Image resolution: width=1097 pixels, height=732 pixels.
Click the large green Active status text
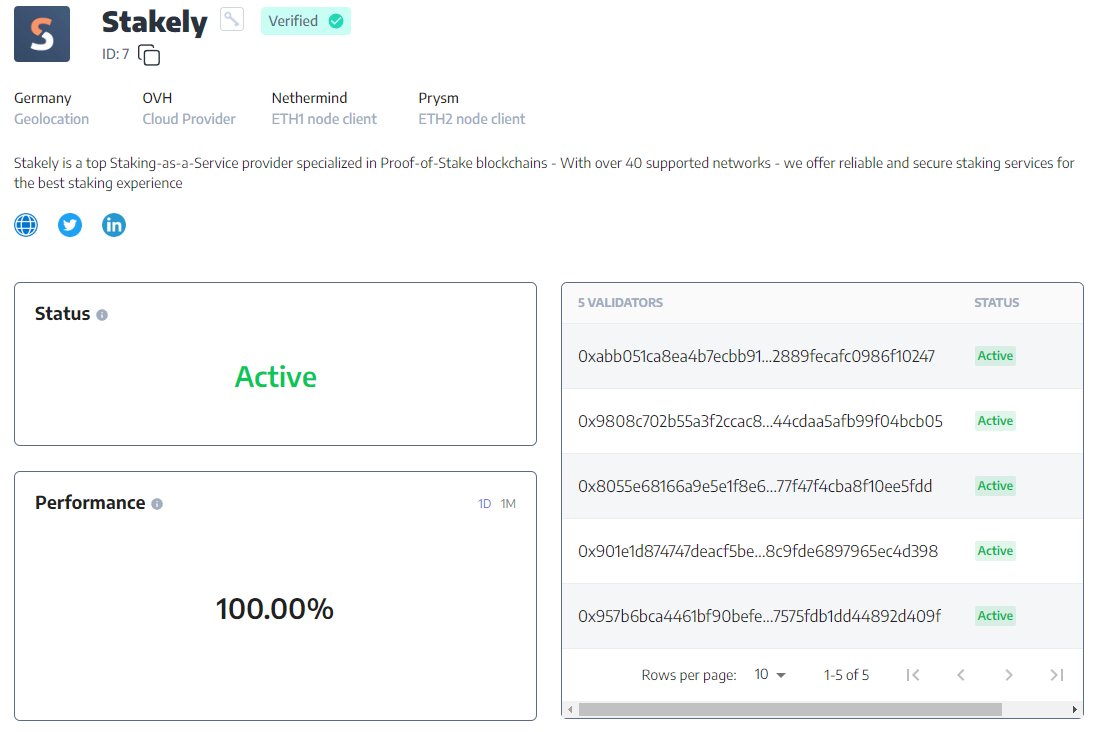276,376
